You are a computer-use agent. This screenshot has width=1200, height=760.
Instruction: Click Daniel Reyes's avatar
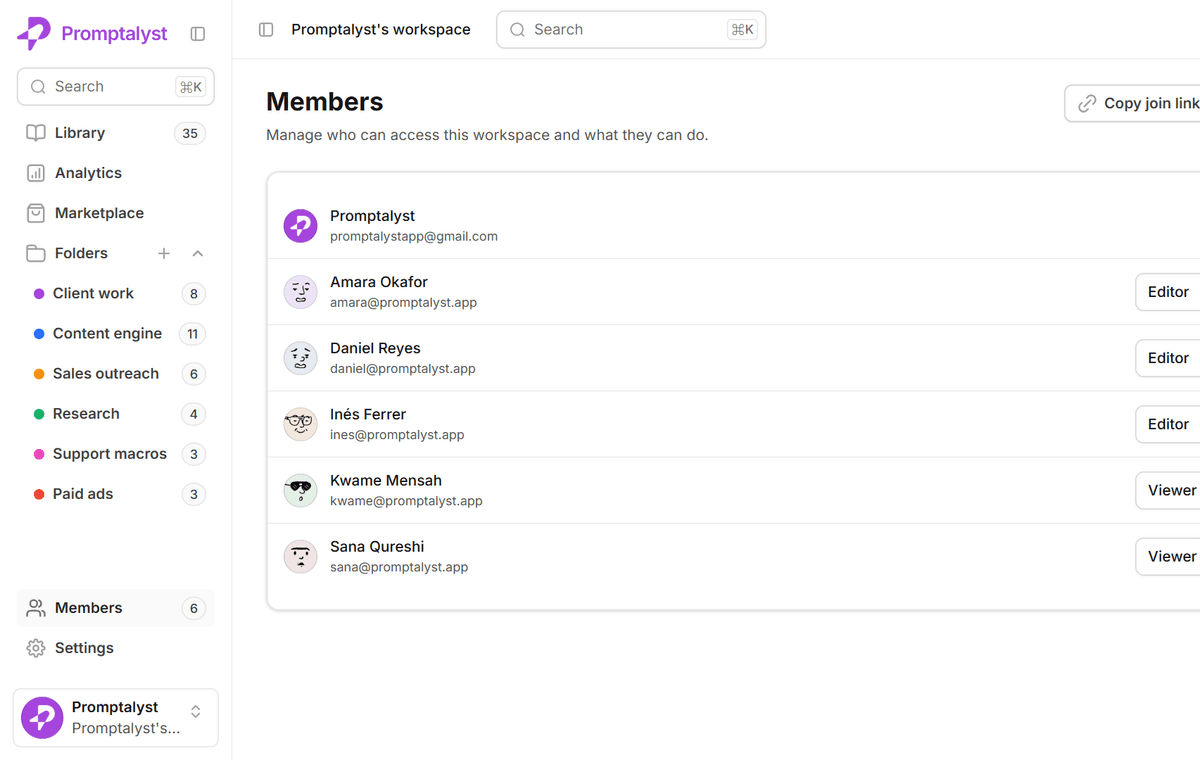click(300, 358)
